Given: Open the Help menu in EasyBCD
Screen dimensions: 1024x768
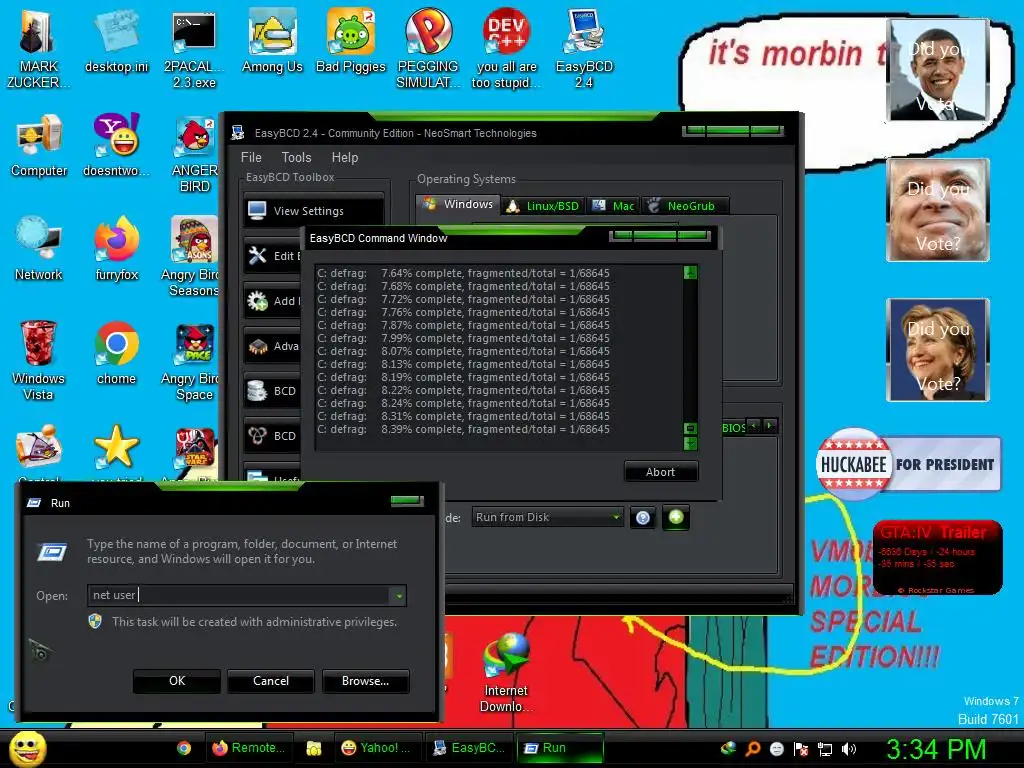Looking at the screenshot, I should pos(345,157).
